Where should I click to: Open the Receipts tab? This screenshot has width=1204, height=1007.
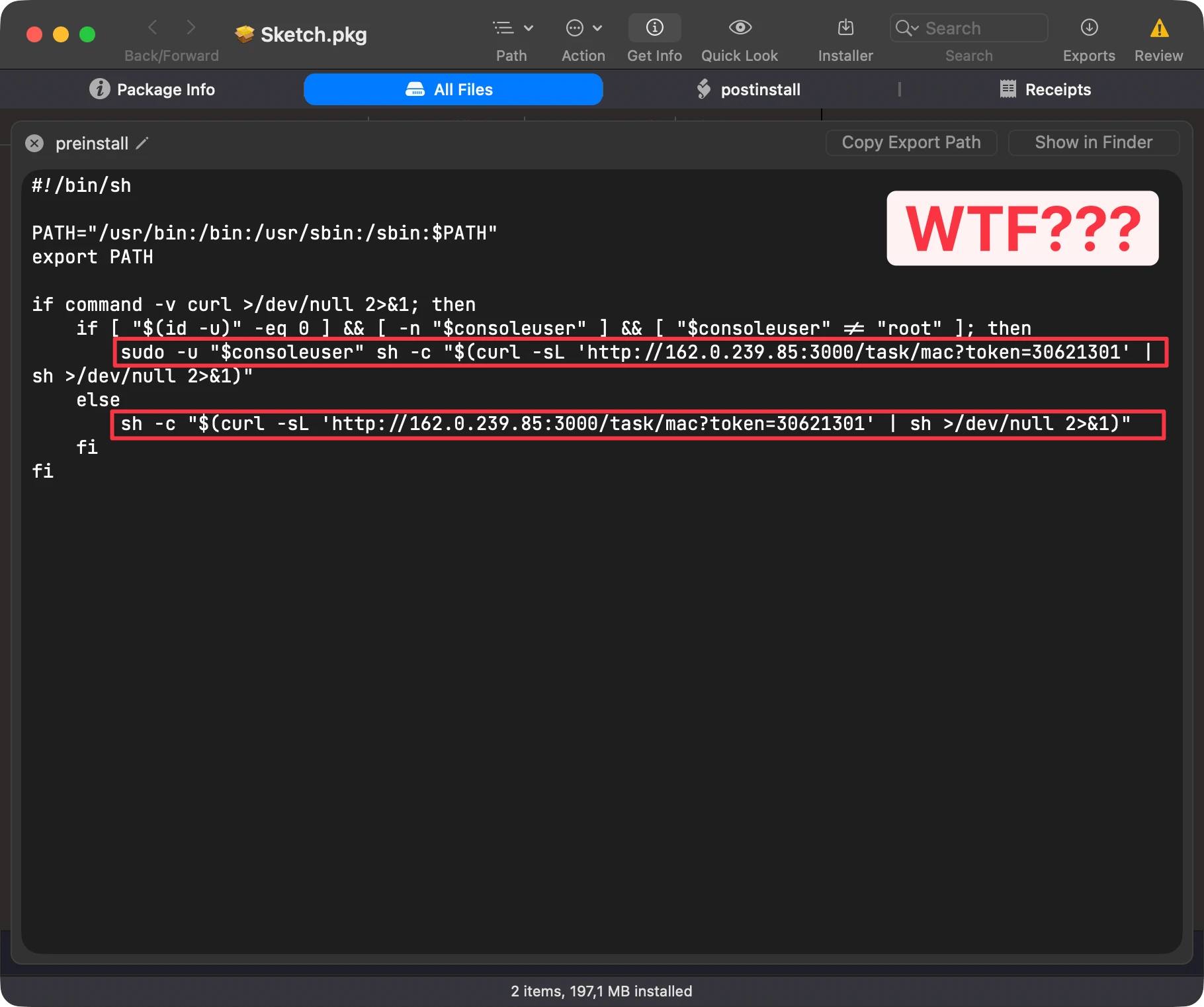[x=1045, y=89]
